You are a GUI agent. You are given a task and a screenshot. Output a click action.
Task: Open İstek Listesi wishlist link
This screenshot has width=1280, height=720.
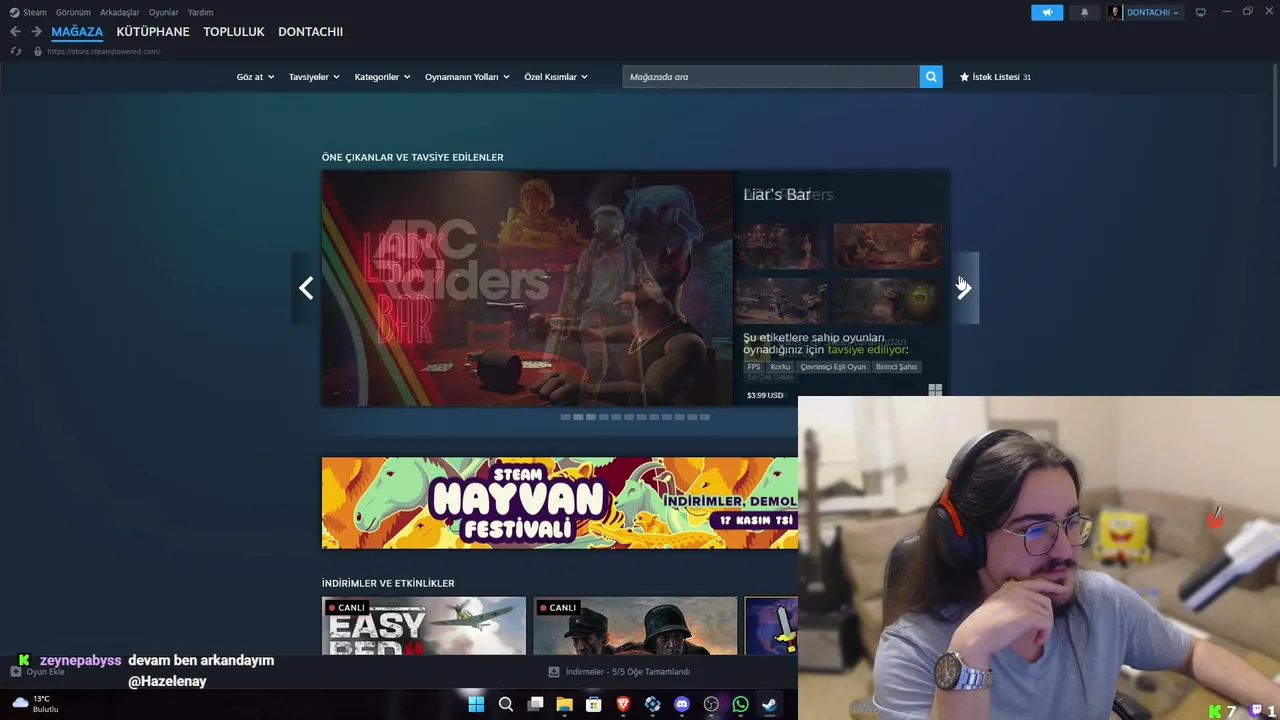coord(995,77)
